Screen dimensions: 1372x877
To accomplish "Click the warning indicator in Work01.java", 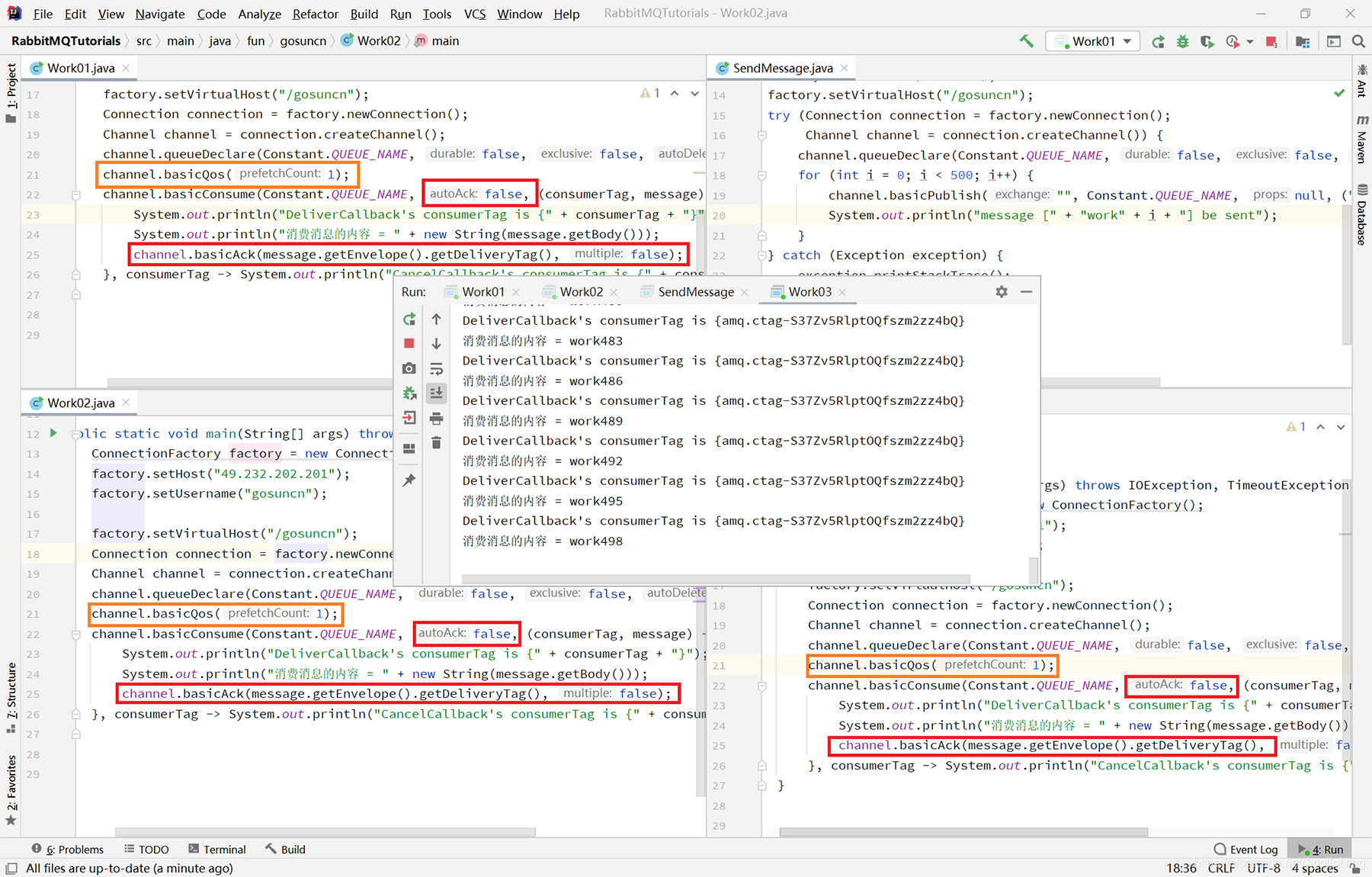I will coord(649,93).
